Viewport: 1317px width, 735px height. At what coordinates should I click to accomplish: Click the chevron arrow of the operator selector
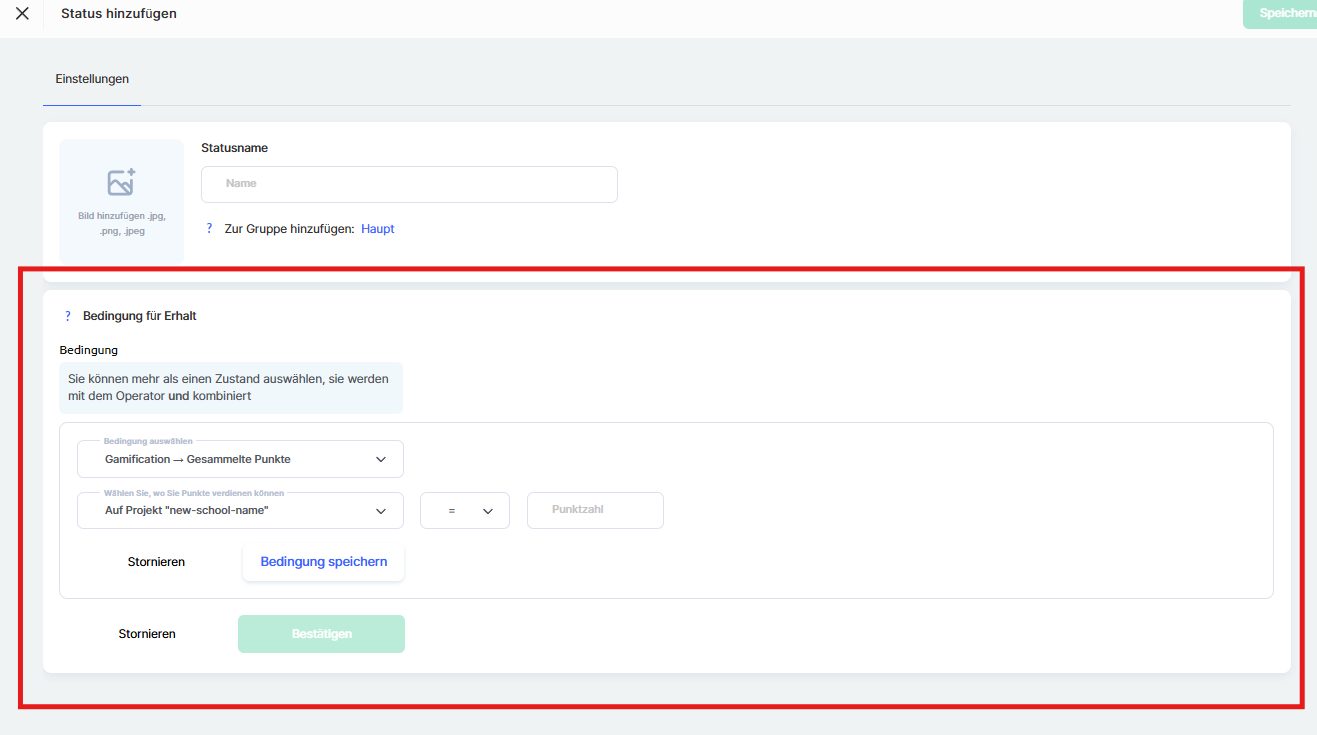click(x=488, y=511)
